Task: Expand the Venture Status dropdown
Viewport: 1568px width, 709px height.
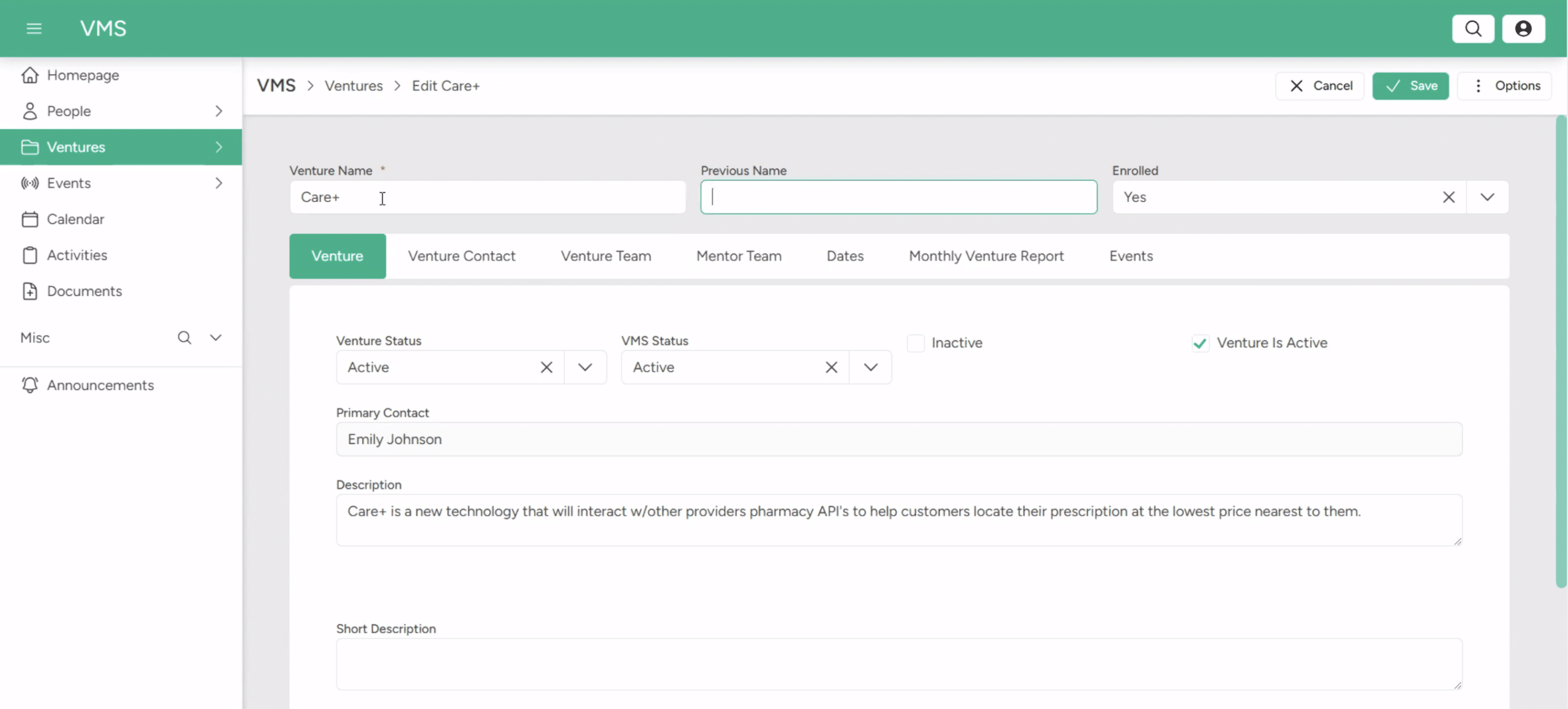Action: (x=585, y=367)
